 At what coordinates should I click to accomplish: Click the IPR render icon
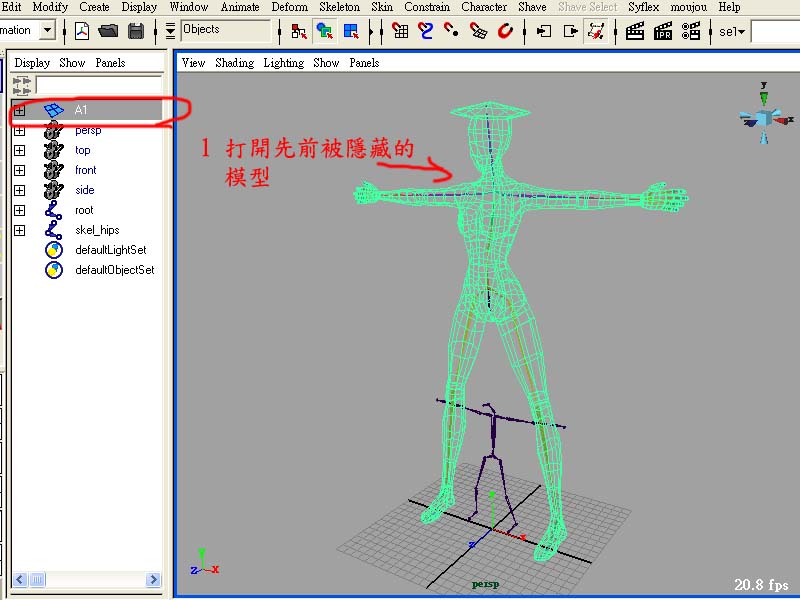pyautogui.click(x=663, y=31)
